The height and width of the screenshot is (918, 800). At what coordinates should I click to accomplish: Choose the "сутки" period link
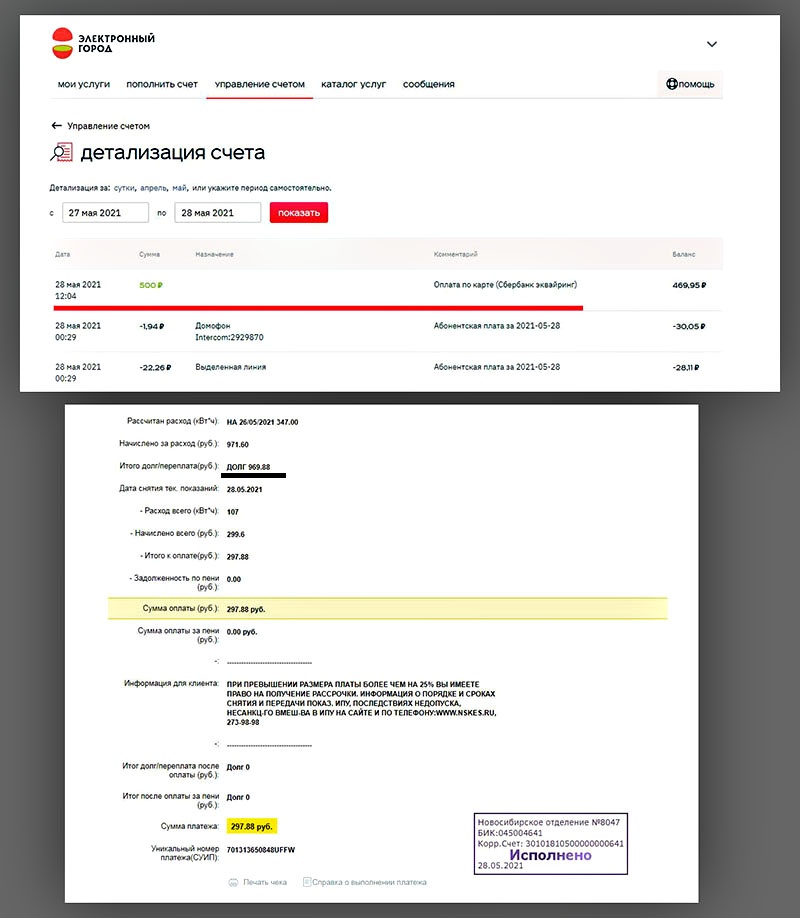(125, 188)
